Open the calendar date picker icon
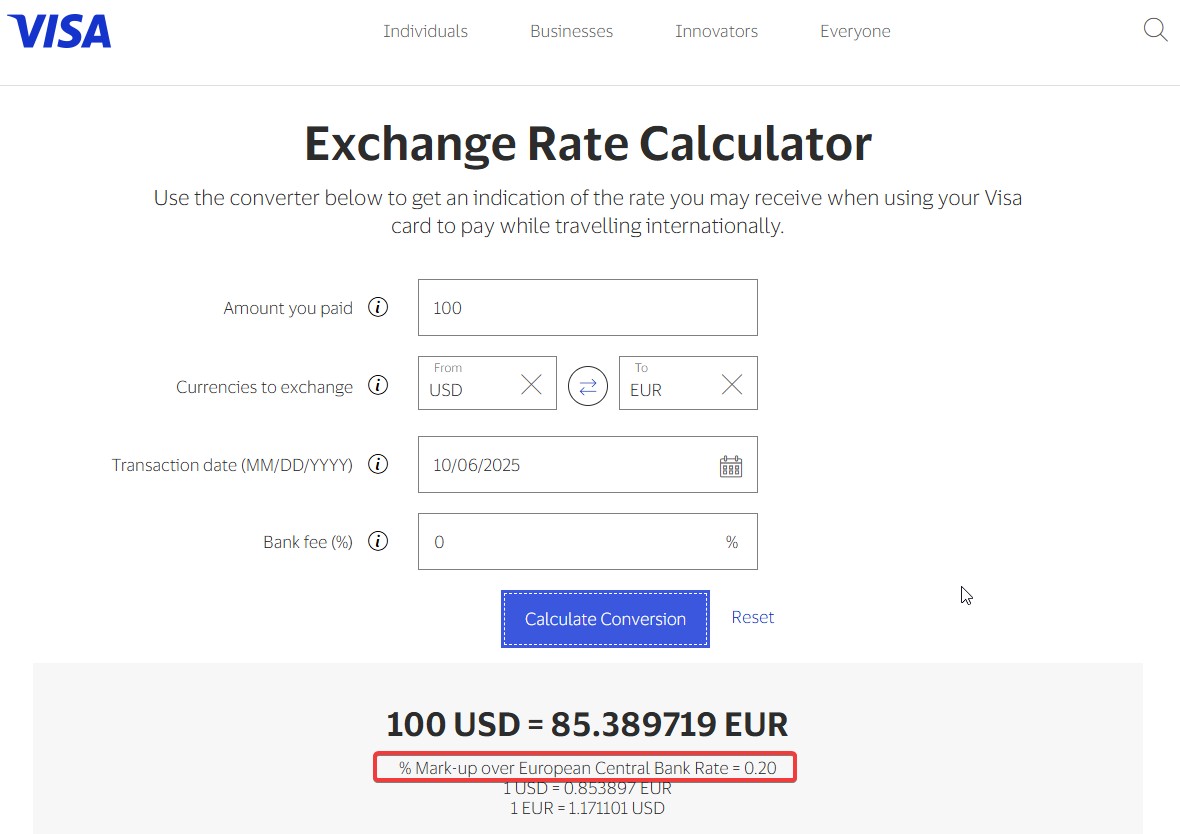1180x834 pixels. 731,466
